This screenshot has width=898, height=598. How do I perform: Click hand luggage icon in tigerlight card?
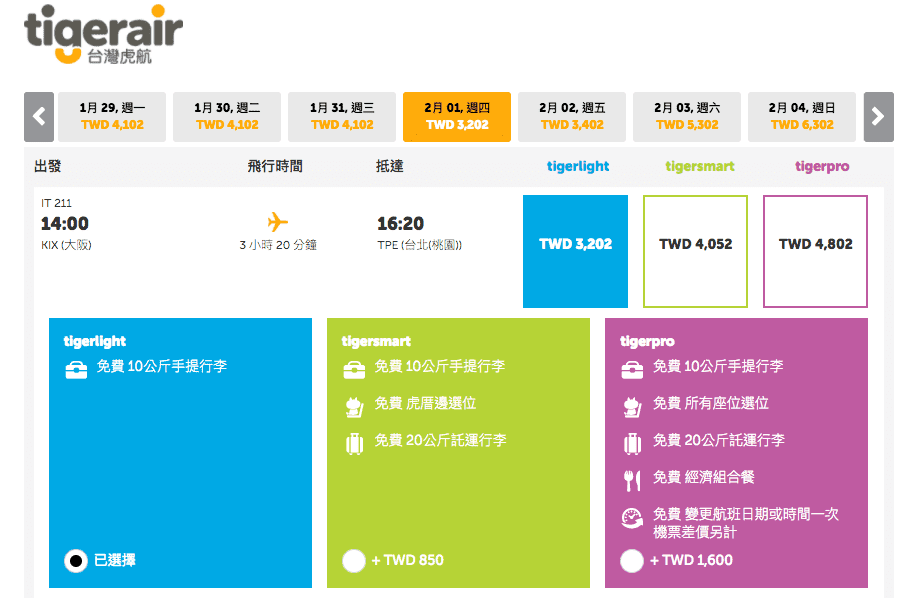tap(76, 369)
